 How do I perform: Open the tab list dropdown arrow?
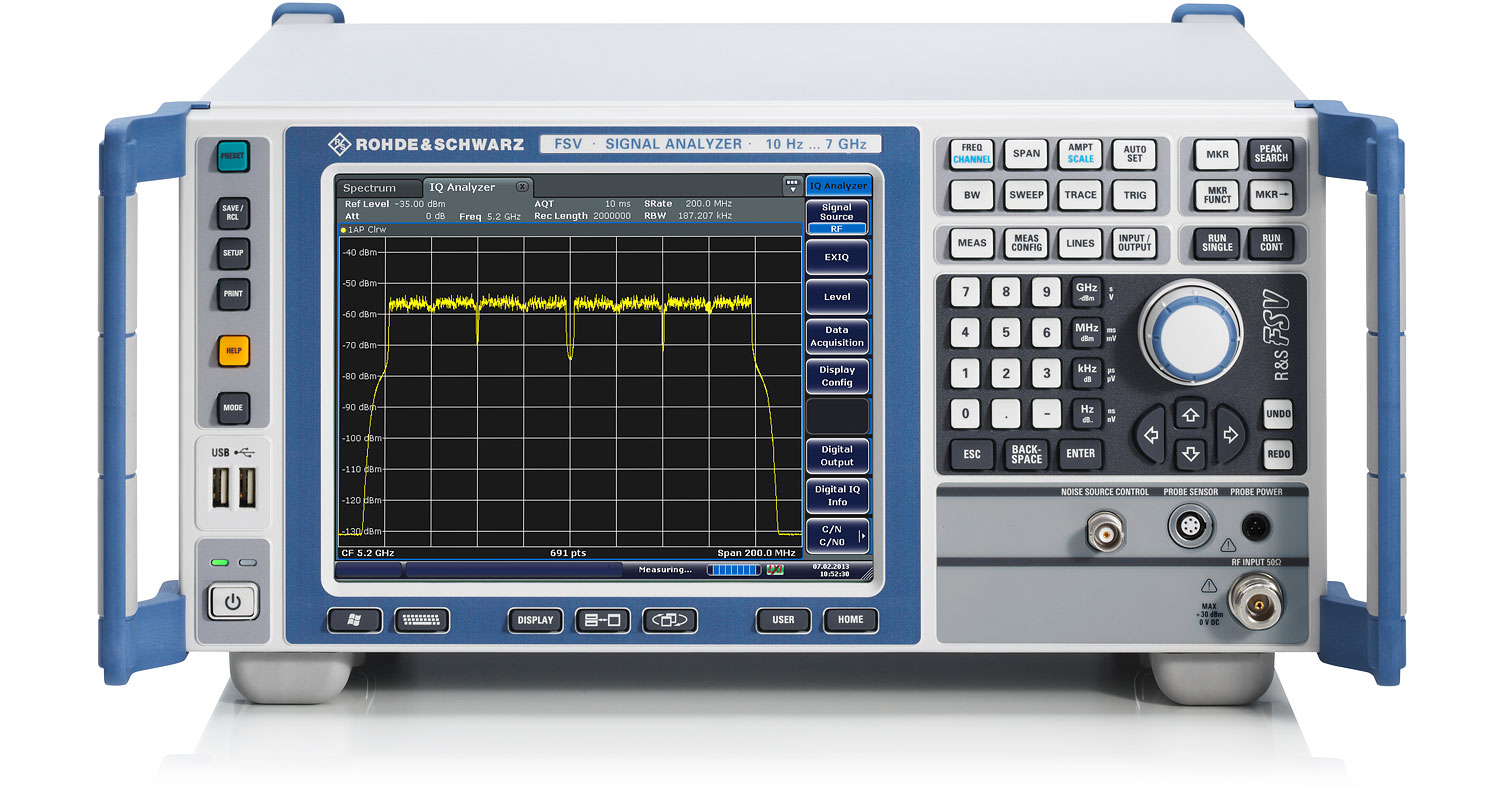tap(792, 187)
